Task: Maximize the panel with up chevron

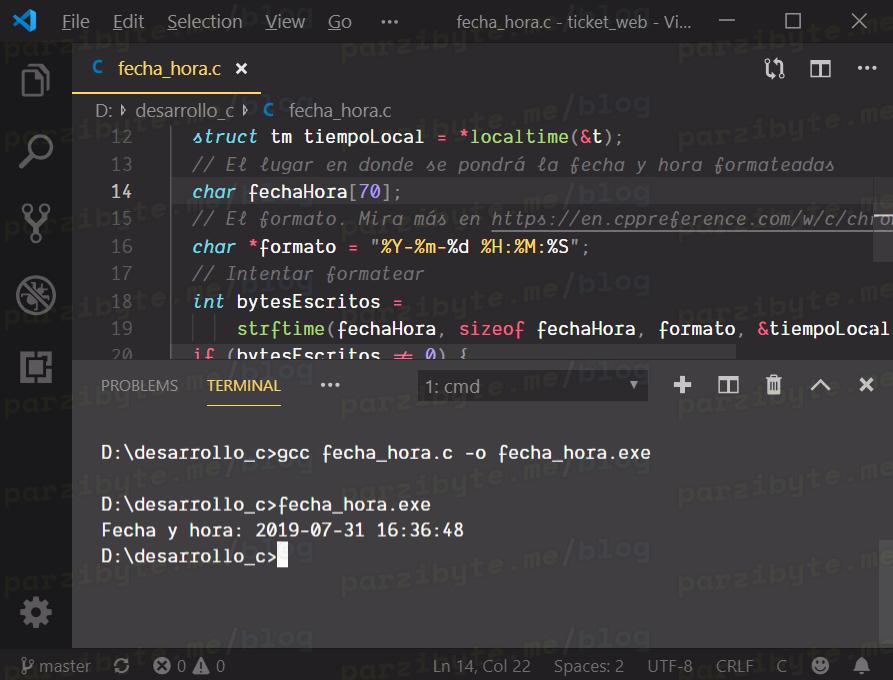Action: click(x=820, y=385)
